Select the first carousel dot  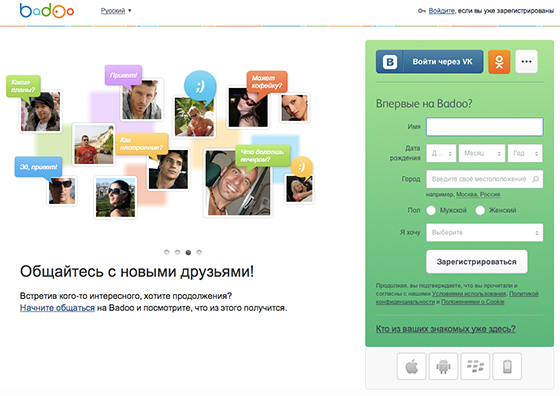pos(166,252)
